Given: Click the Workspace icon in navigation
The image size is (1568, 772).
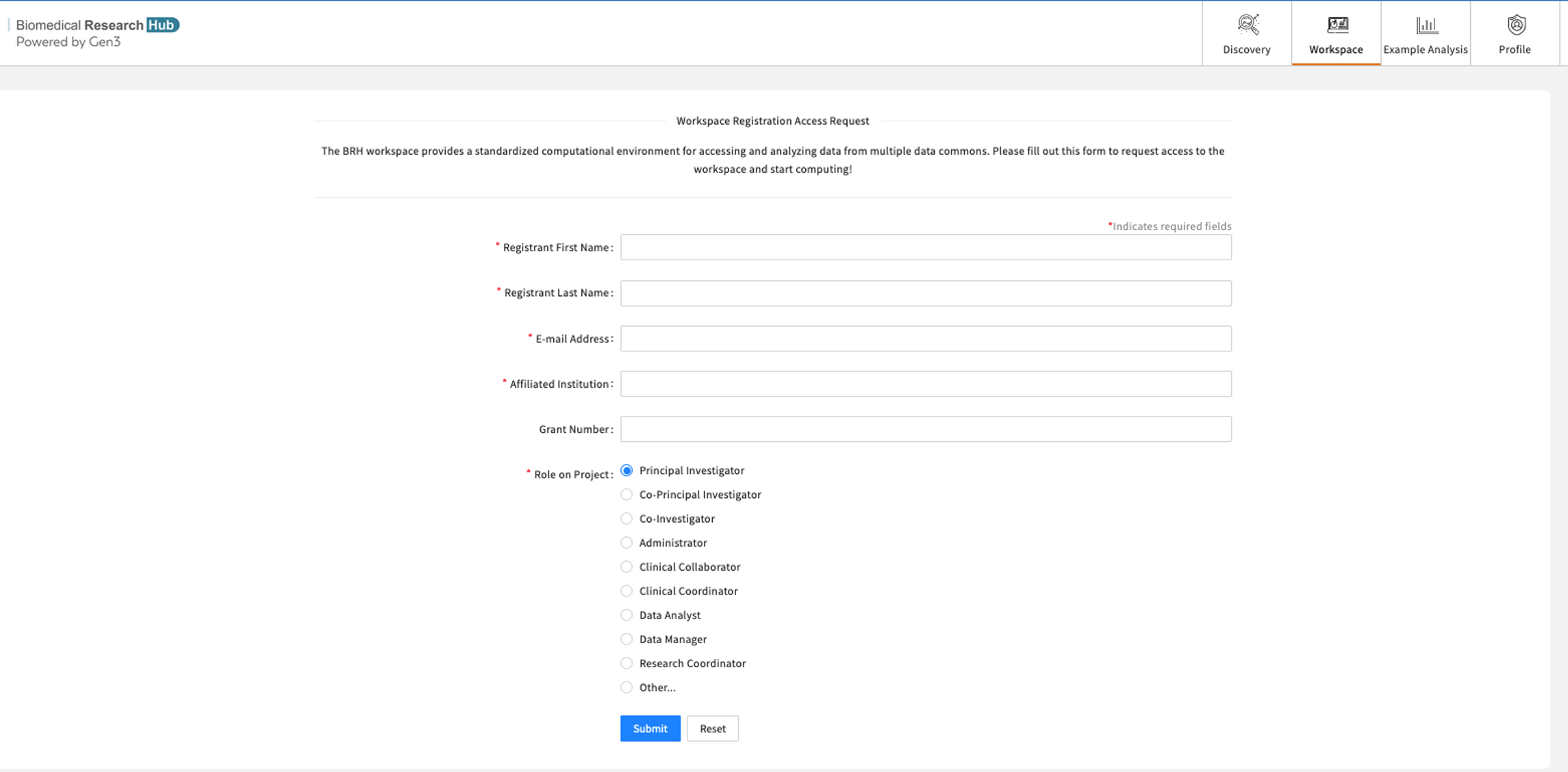Looking at the screenshot, I should [x=1337, y=25].
